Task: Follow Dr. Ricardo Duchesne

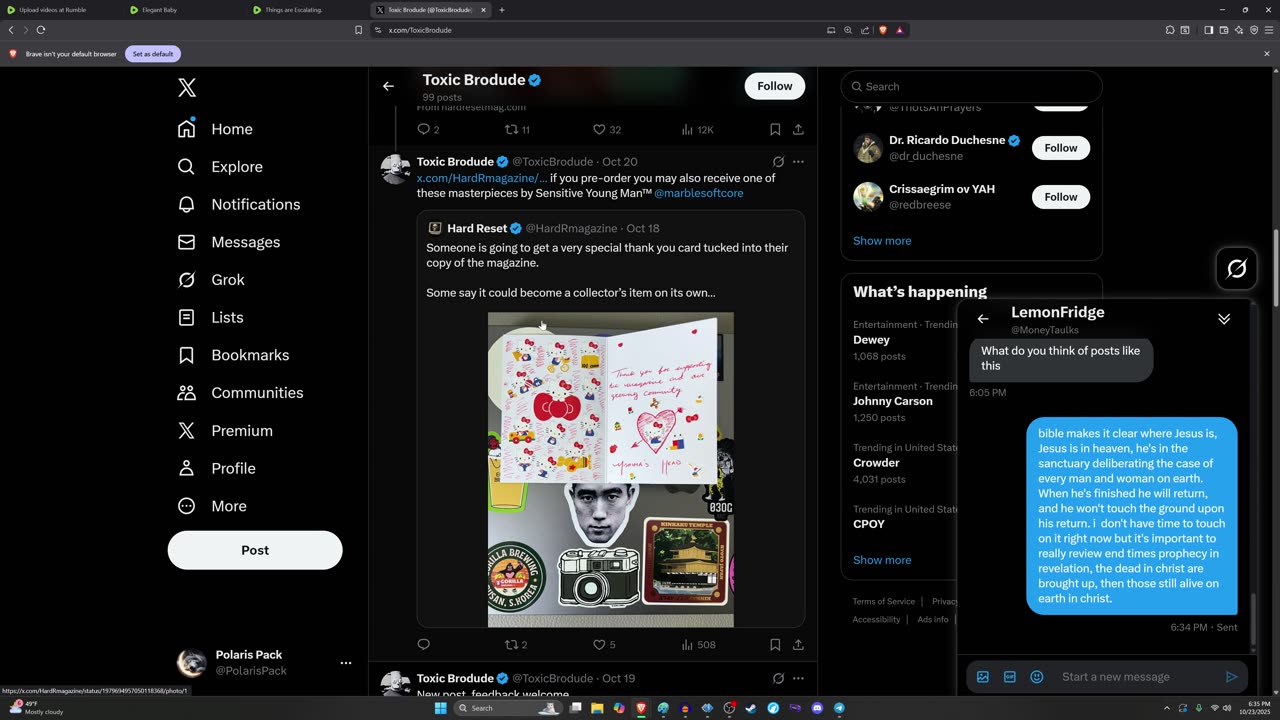Action: point(1061,148)
